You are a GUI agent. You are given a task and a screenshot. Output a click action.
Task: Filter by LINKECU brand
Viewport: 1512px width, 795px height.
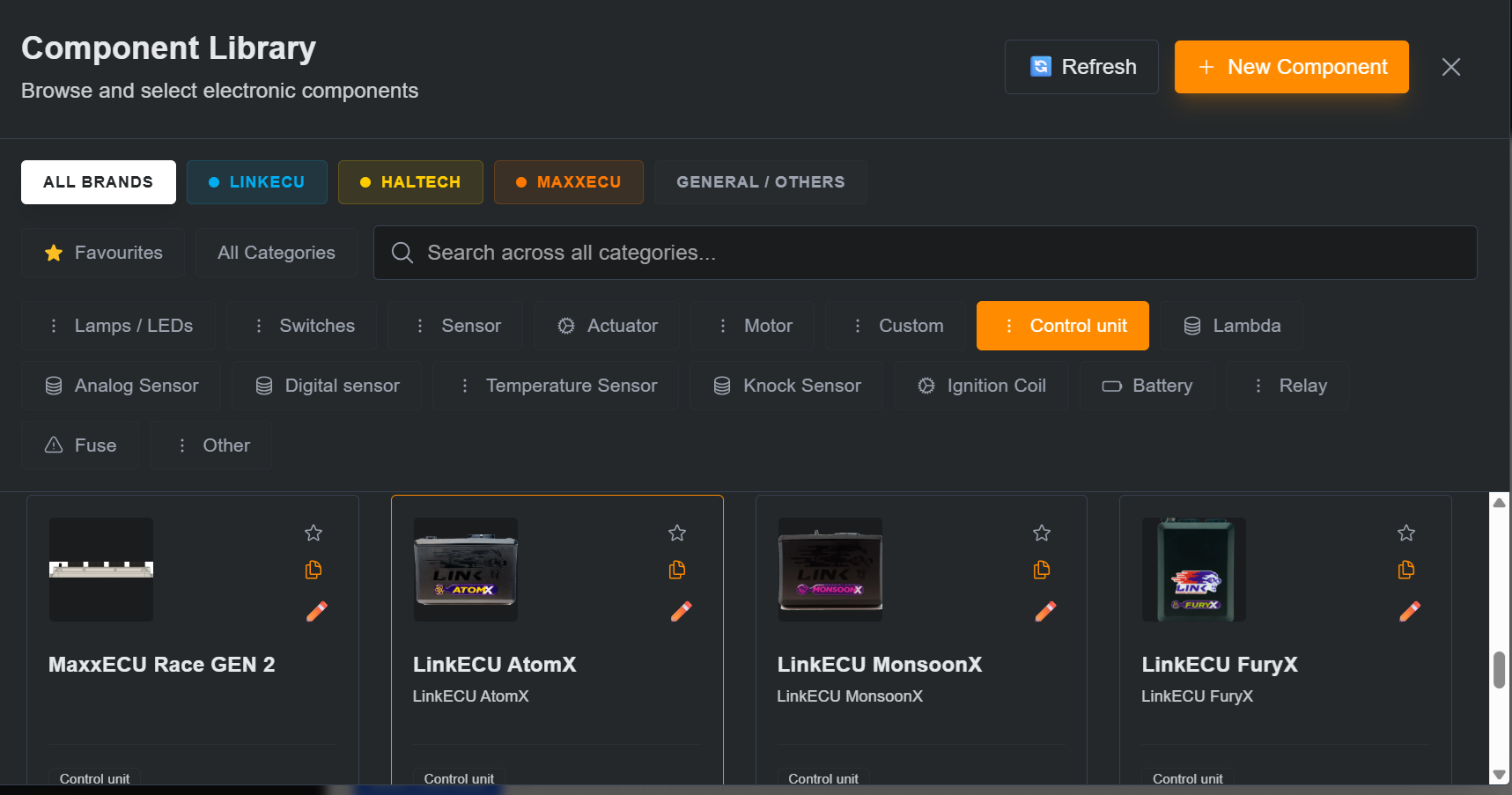[257, 182]
